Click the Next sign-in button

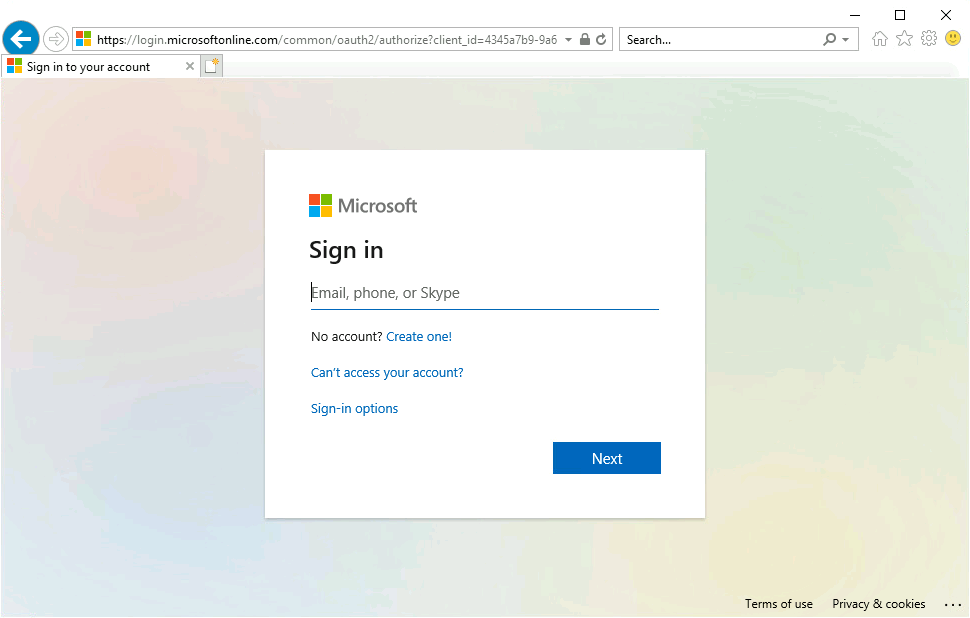(x=606, y=458)
